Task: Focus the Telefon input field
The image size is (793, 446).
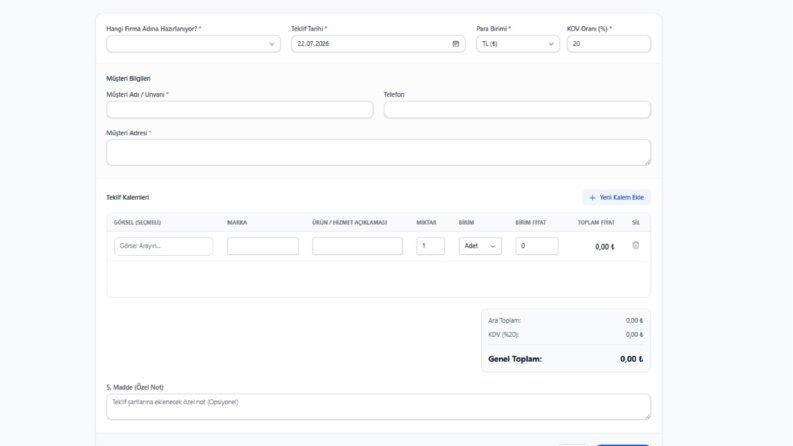Action: coord(517,110)
